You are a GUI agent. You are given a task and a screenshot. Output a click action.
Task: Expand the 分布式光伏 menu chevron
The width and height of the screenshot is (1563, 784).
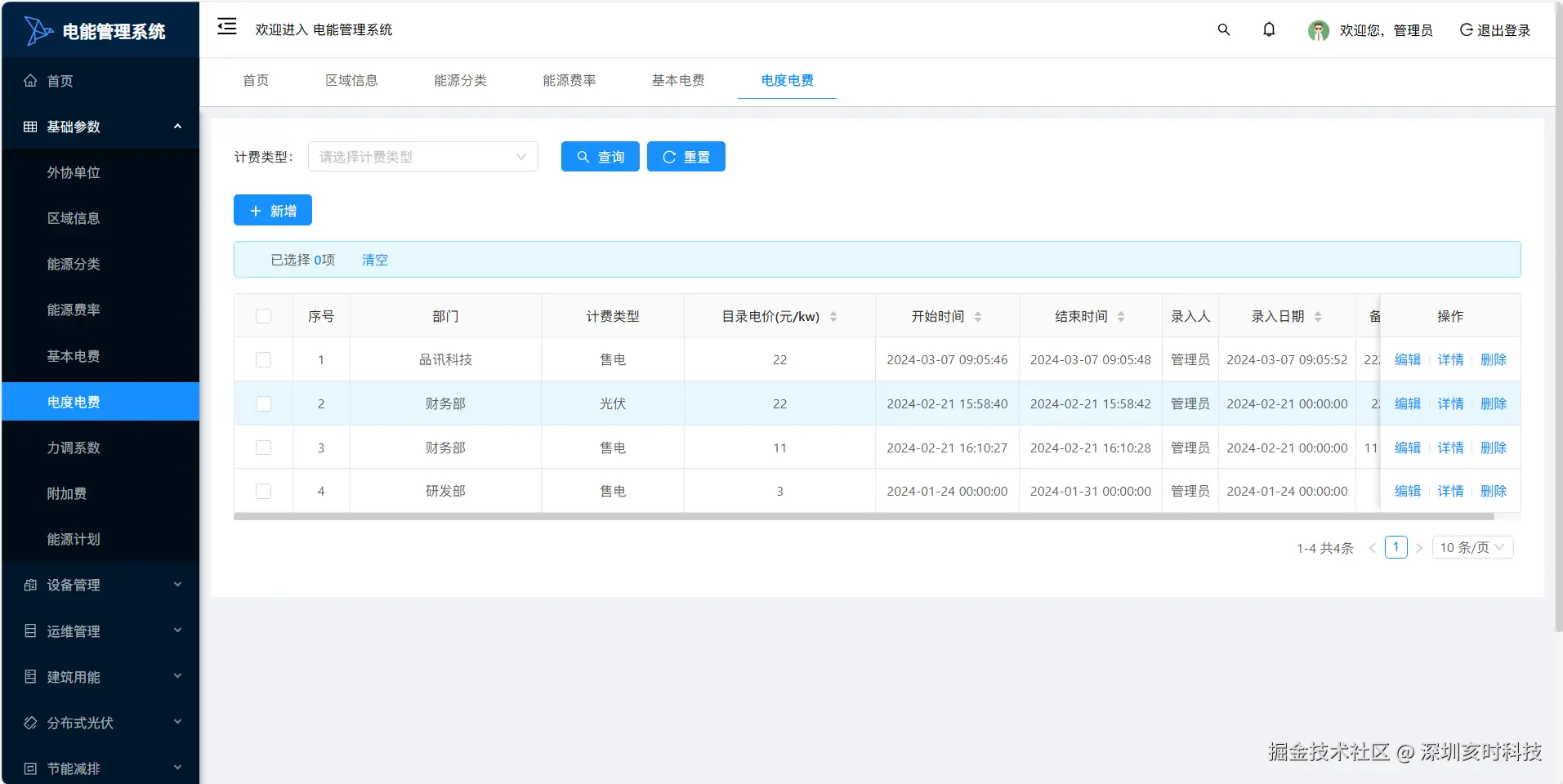[x=177, y=722]
